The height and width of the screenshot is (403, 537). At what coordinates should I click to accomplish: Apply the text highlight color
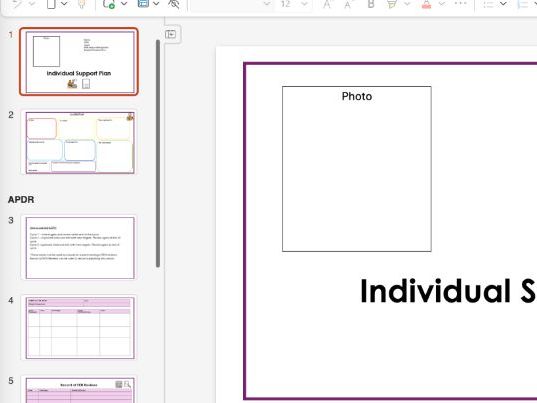point(392,4)
